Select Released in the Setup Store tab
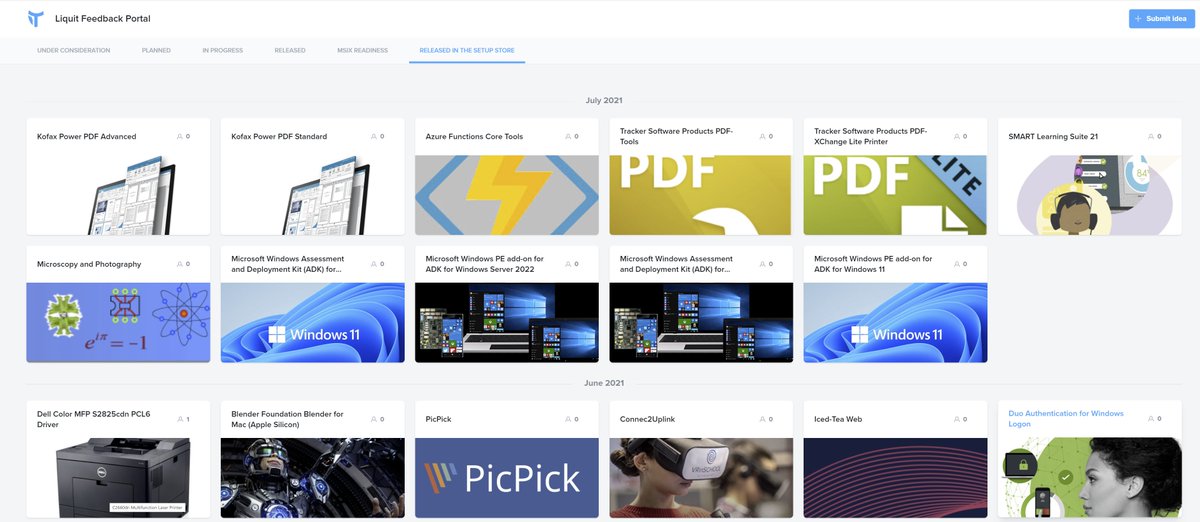This screenshot has width=1200, height=522. tap(467, 50)
